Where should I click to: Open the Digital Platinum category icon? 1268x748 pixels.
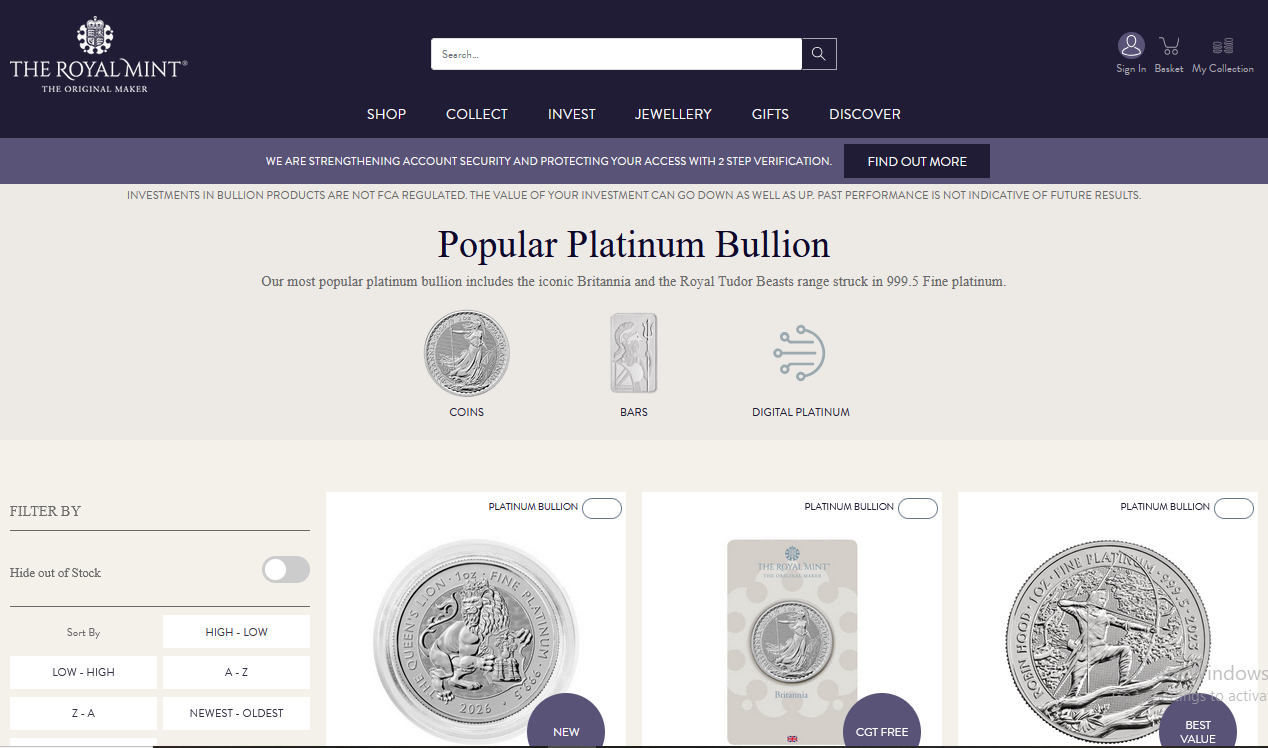(799, 352)
